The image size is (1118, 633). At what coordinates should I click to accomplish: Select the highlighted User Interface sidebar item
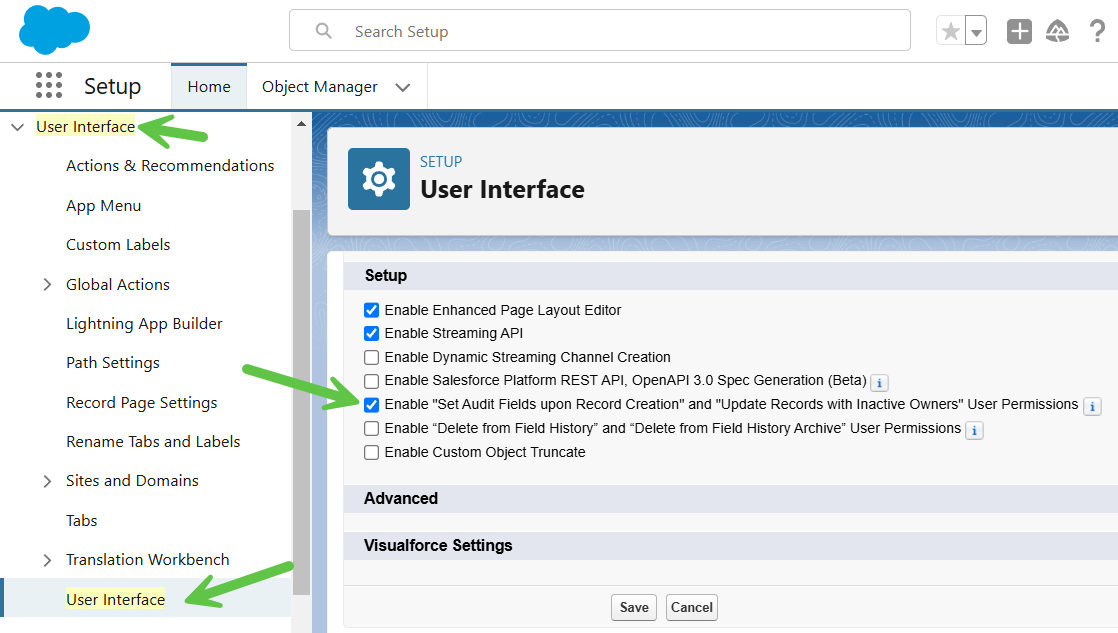pyautogui.click(x=116, y=599)
